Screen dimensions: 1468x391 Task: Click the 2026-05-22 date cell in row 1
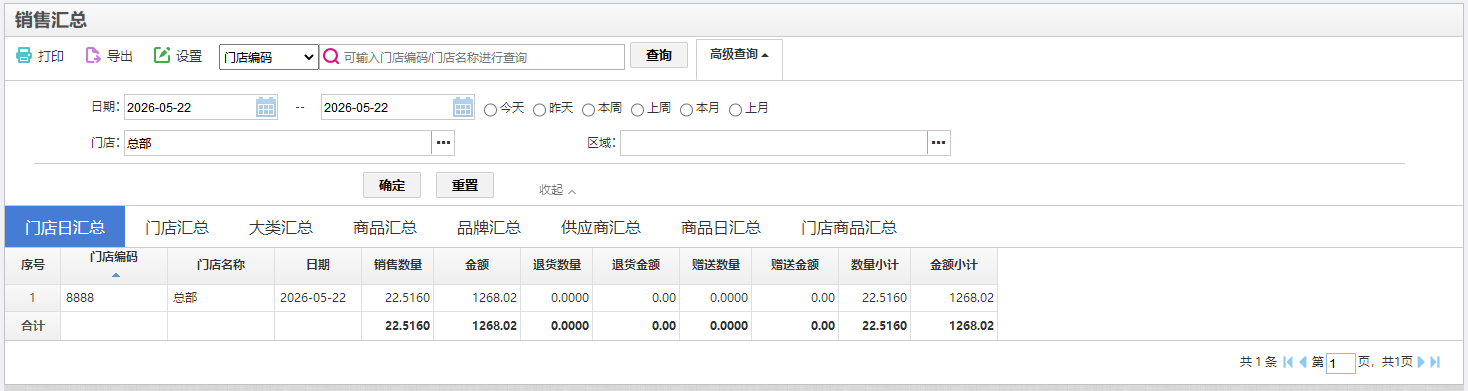pyautogui.click(x=318, y=298)
